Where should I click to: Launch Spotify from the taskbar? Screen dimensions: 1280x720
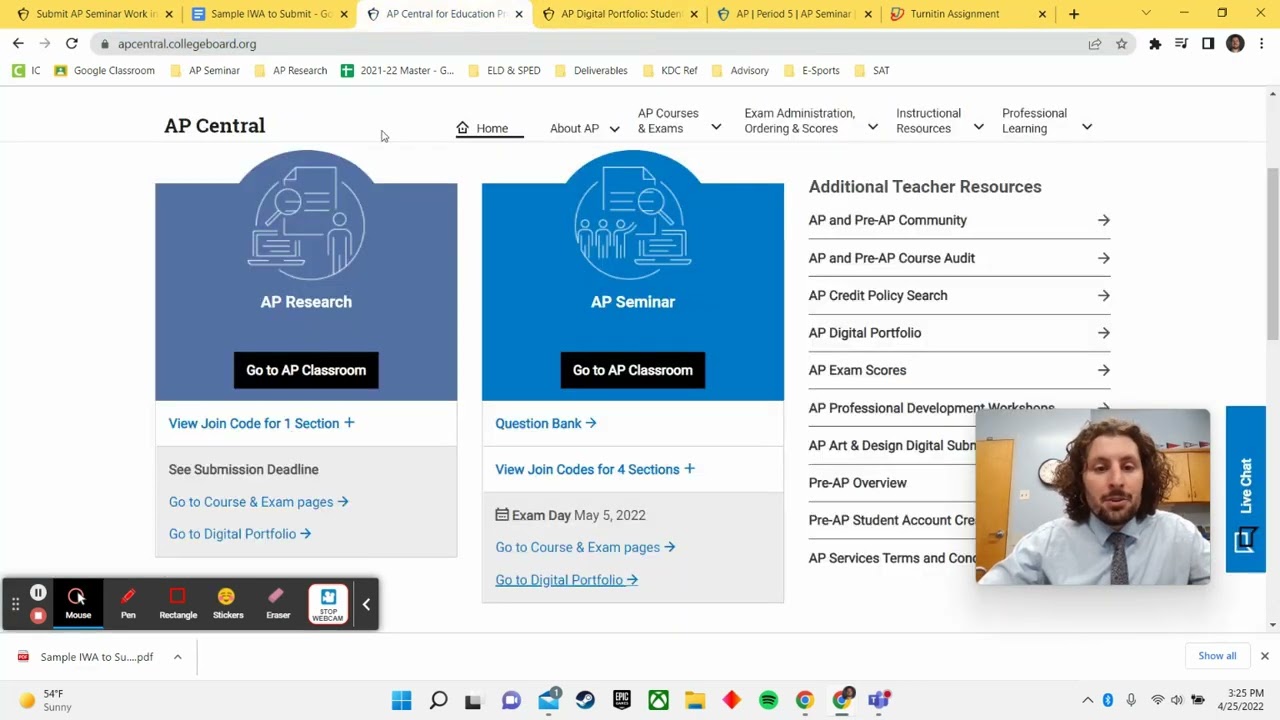(x=768, y=700)
